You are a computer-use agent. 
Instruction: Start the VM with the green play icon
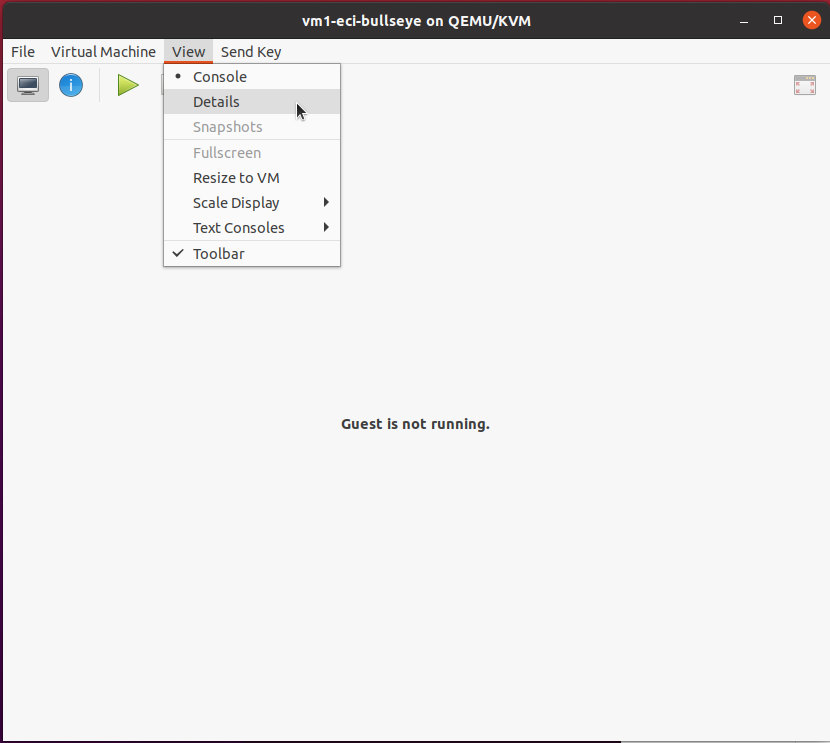128,85
